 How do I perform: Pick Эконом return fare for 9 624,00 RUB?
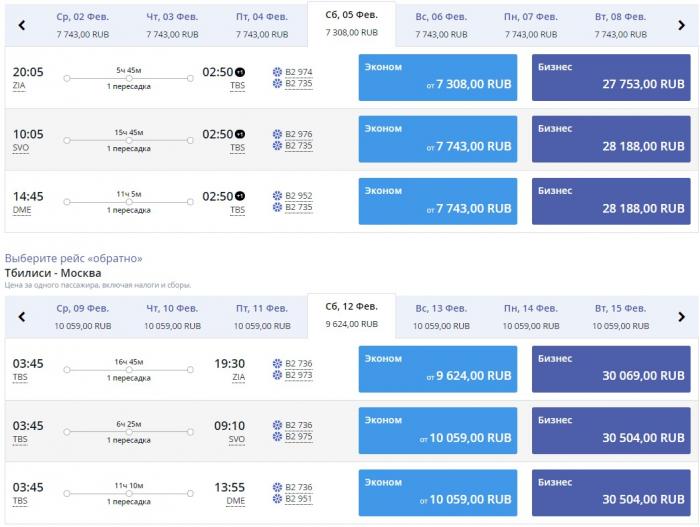438,367
